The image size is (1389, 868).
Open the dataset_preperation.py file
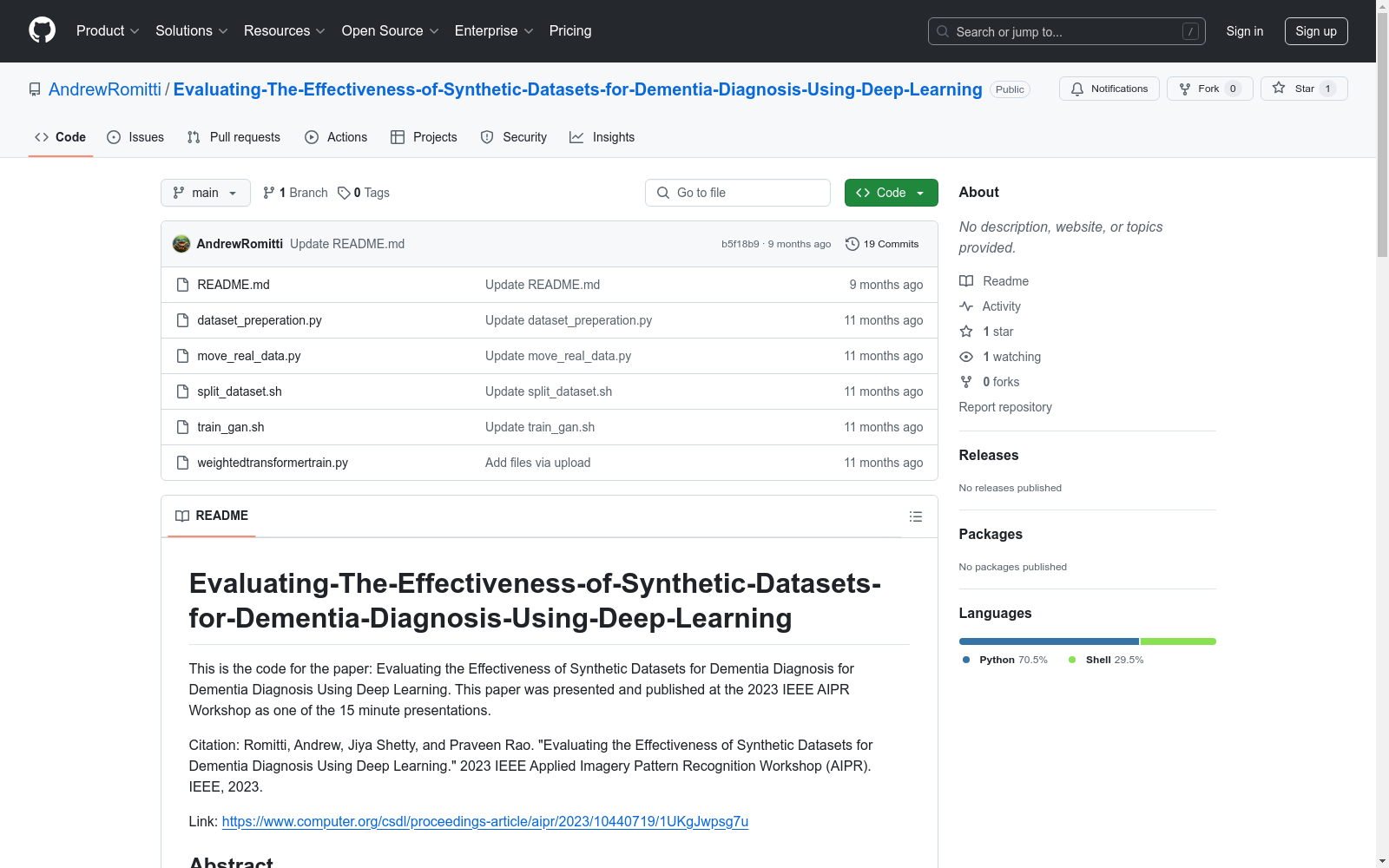[260, 320]
